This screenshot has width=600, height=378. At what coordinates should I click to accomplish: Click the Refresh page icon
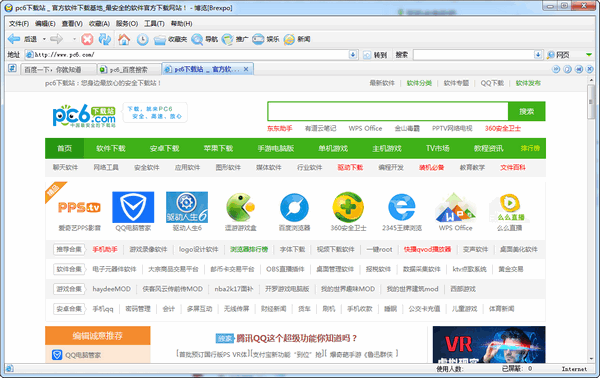[105, 39]
